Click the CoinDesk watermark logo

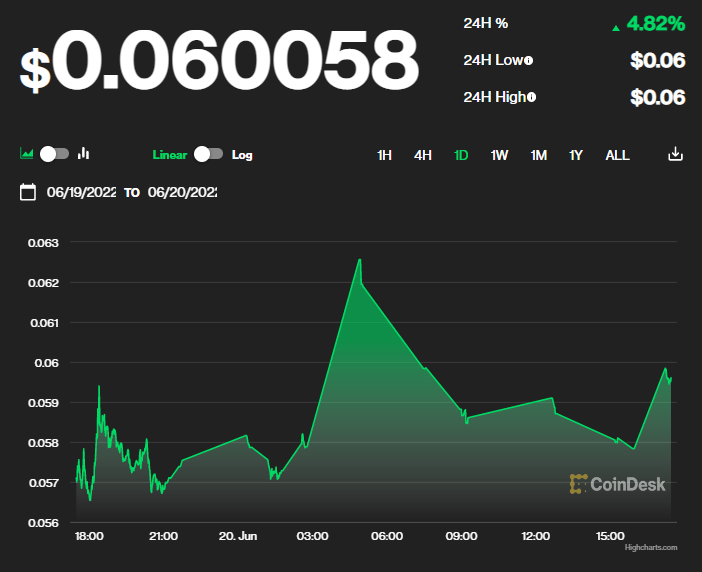point(617,484)
